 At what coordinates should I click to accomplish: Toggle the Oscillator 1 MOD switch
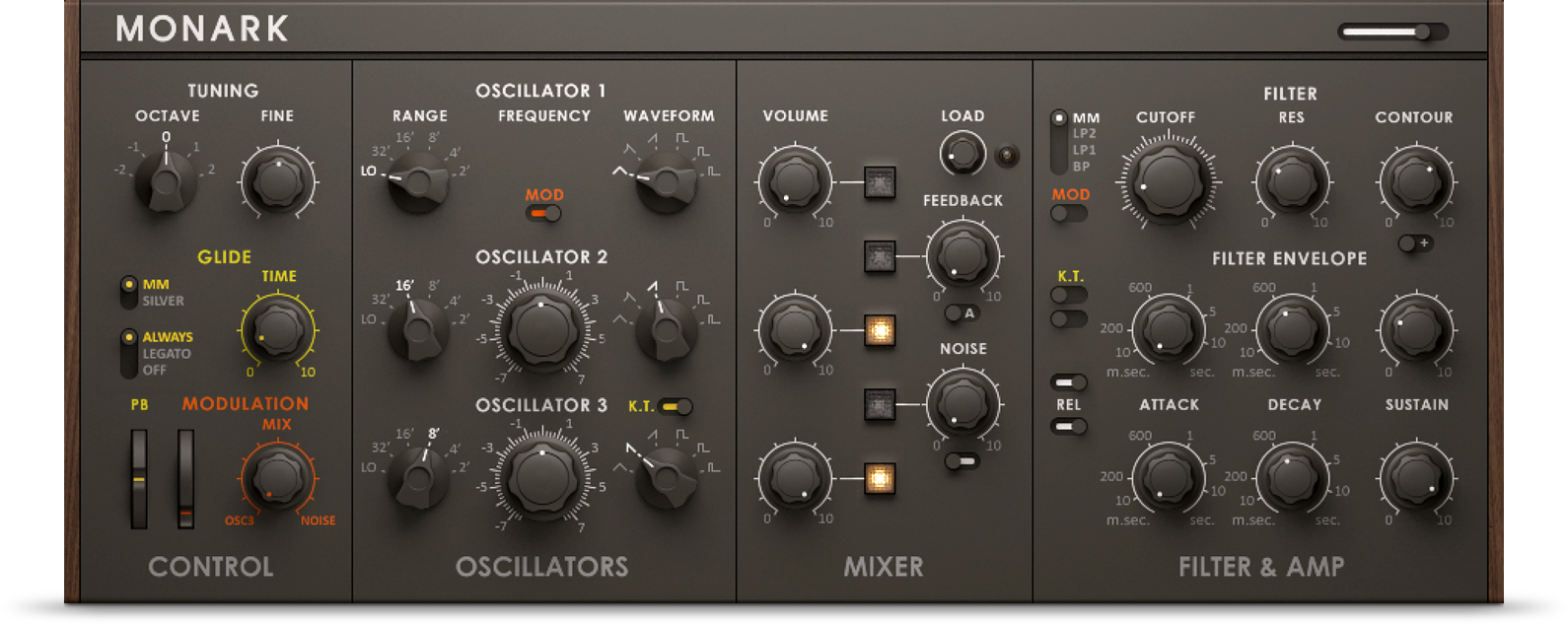543,213
